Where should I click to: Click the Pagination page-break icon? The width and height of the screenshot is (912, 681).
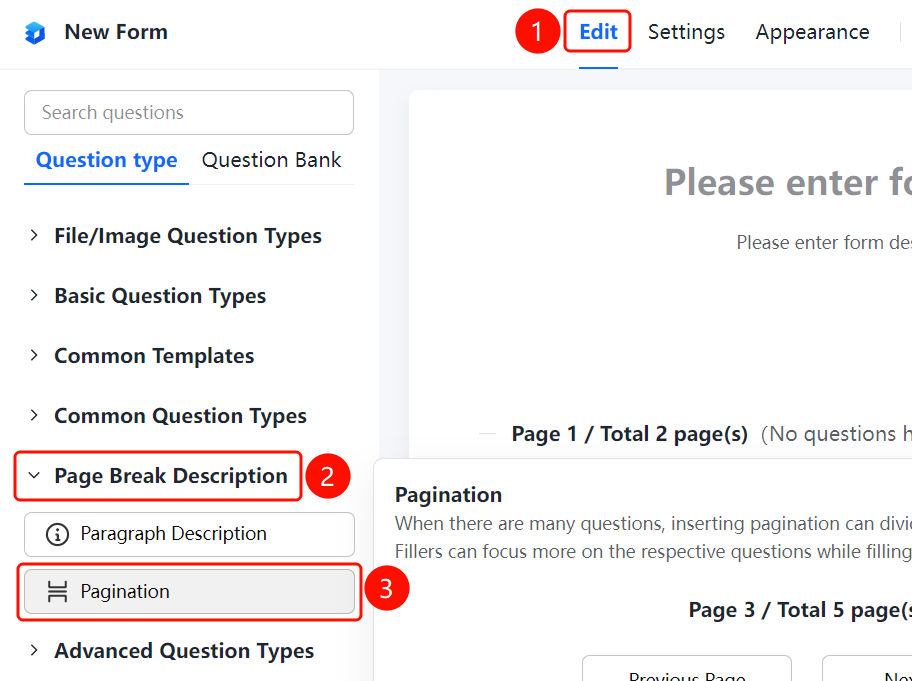click(x=57, y=591)
